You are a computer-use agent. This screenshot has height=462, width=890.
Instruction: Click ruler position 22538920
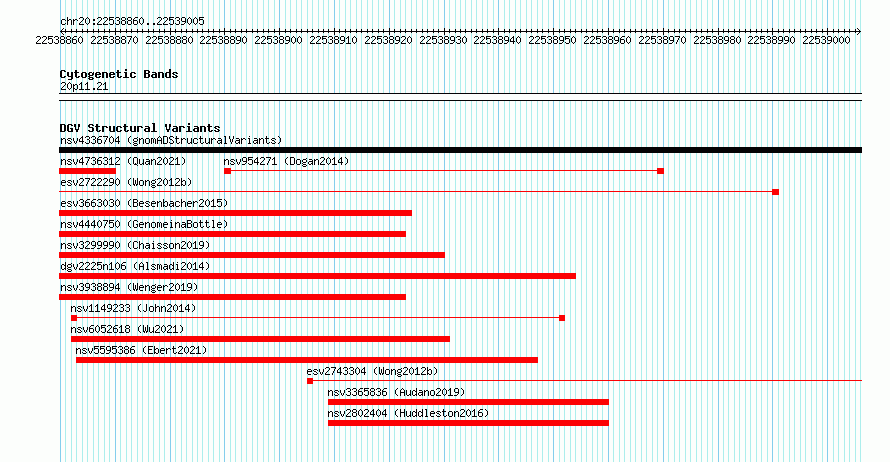[388, 40]
